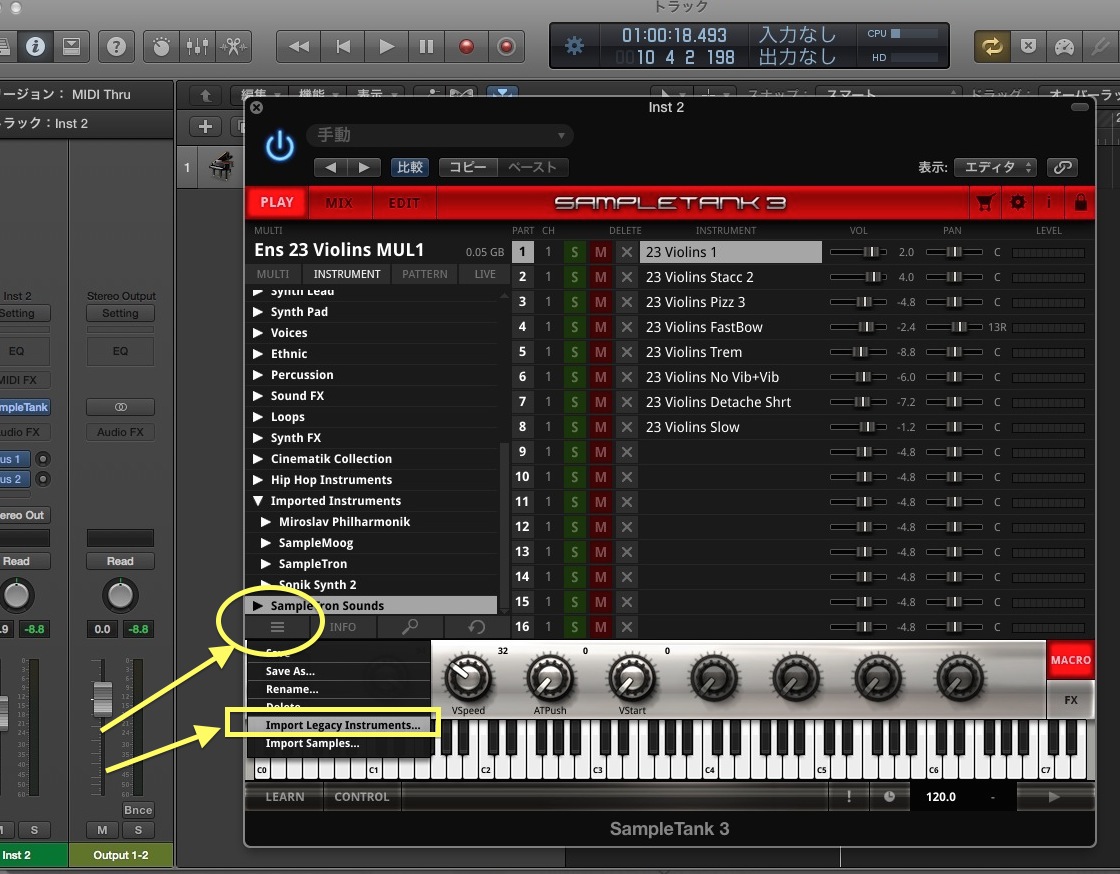The width and height of the screenshot is (1120, 874).
Task: Click the piano track icon
Action: 221,166
